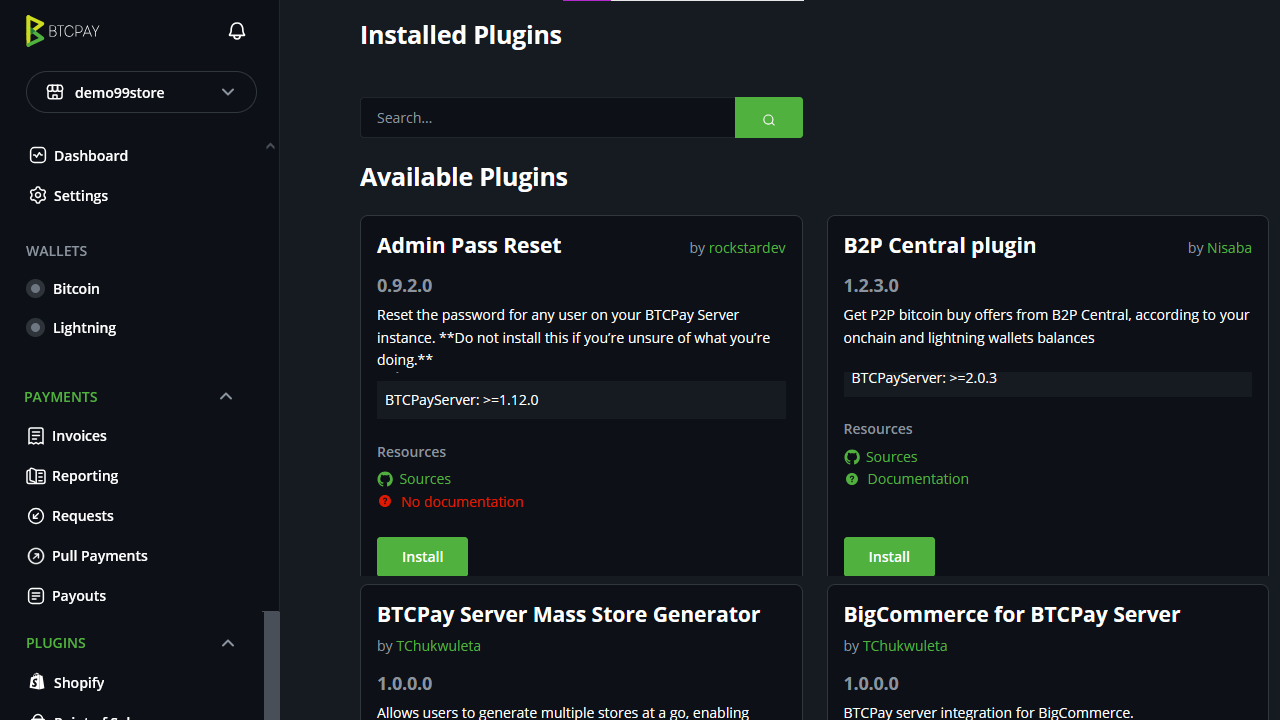
Task: Click the search magnifier button
Action: (x=768, y=118)
